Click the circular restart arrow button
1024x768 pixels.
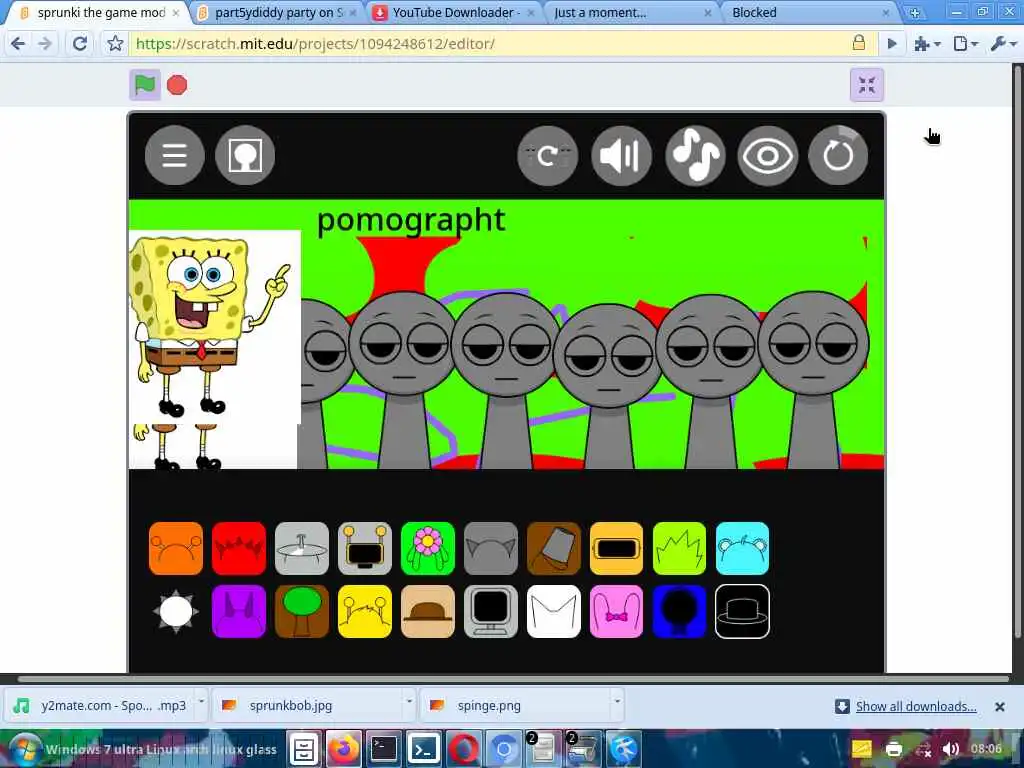coord(838,155)
